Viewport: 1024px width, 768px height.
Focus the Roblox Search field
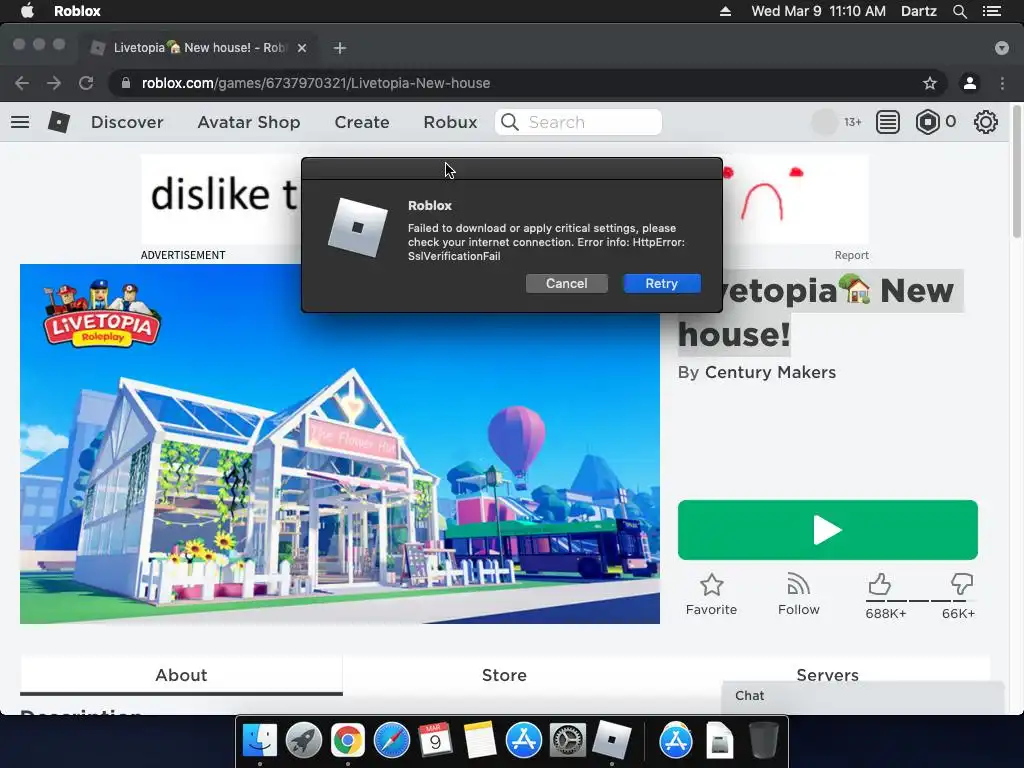point(579,122)
